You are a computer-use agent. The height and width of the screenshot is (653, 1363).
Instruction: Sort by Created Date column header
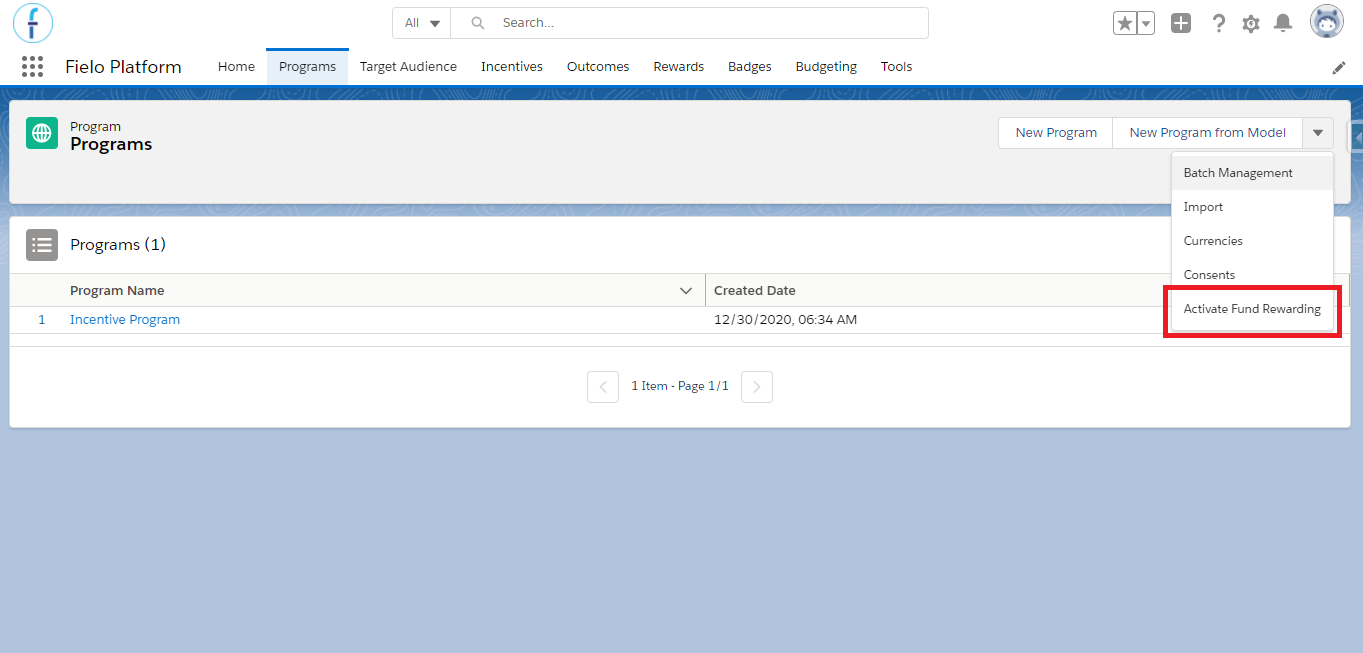[755, 291]
